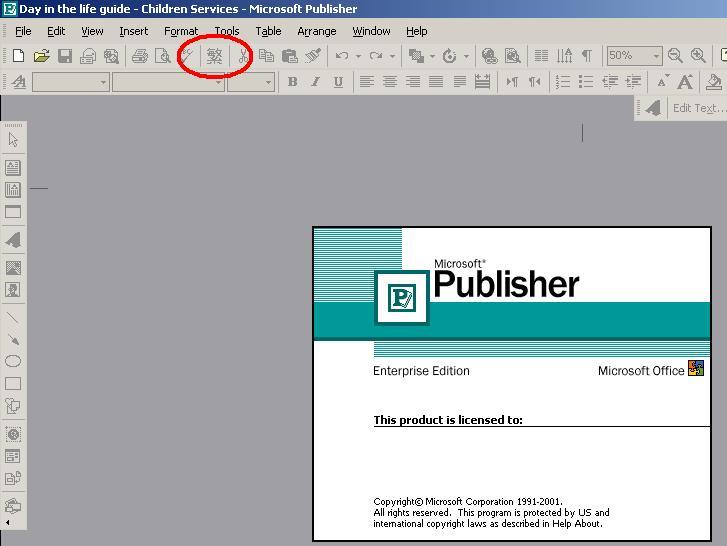Expand the Rotate options arrow
The height and width of the screenshot is (546, 727).
pos(466,56)
